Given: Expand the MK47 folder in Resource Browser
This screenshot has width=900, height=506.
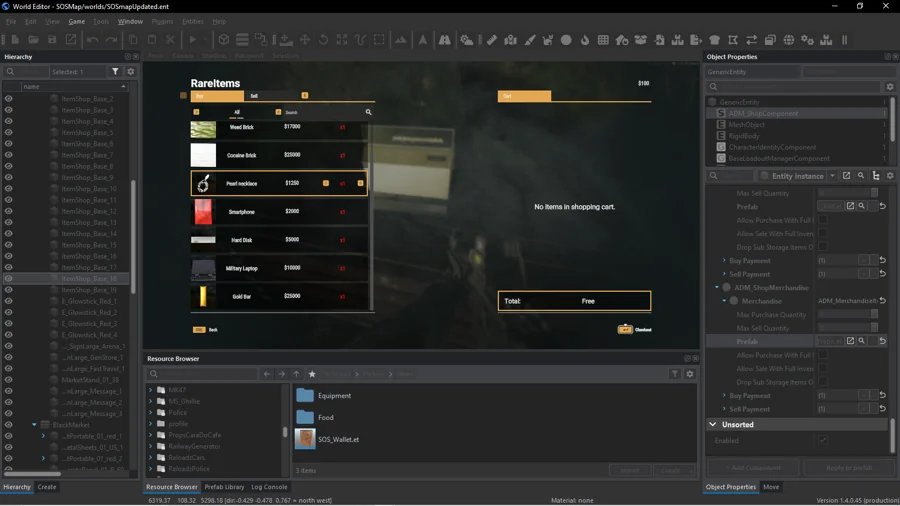Looking at the screenshot, I should coord(151,390).
